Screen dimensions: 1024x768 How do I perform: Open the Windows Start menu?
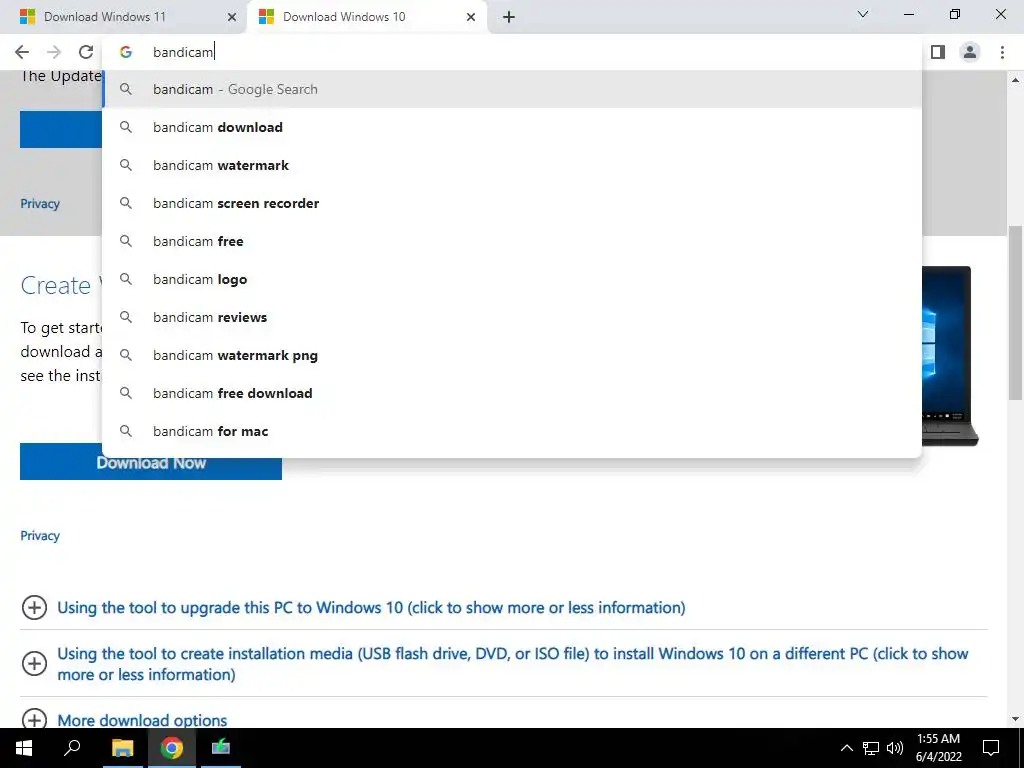[x=24, y=748]
